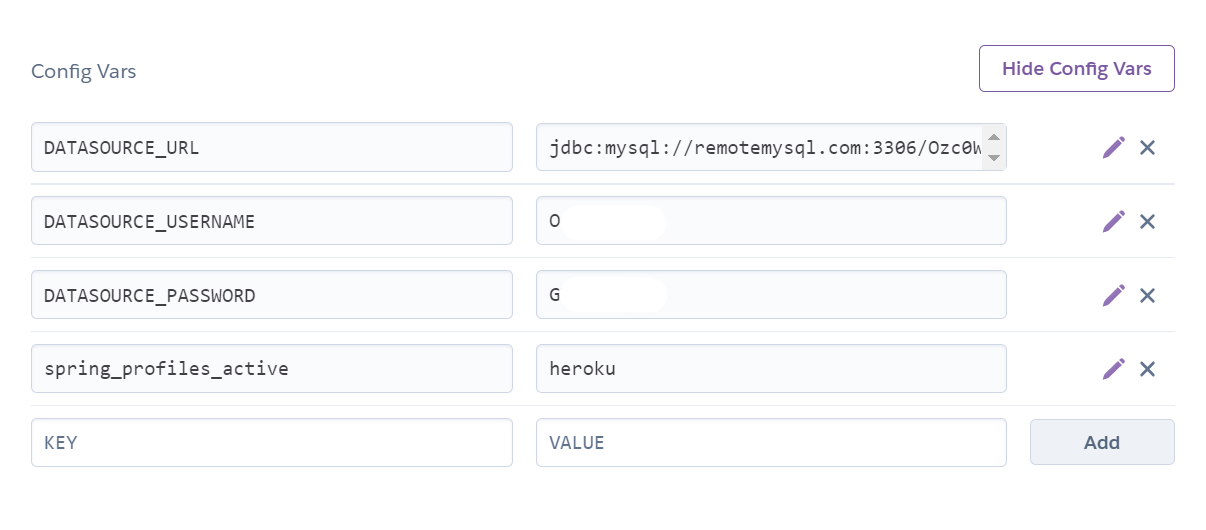The width and height of the screenshot is (1206, 530).
Task: Edit the DATASOURCE_USERNAME variable
Action: (x=1113, y=221)
